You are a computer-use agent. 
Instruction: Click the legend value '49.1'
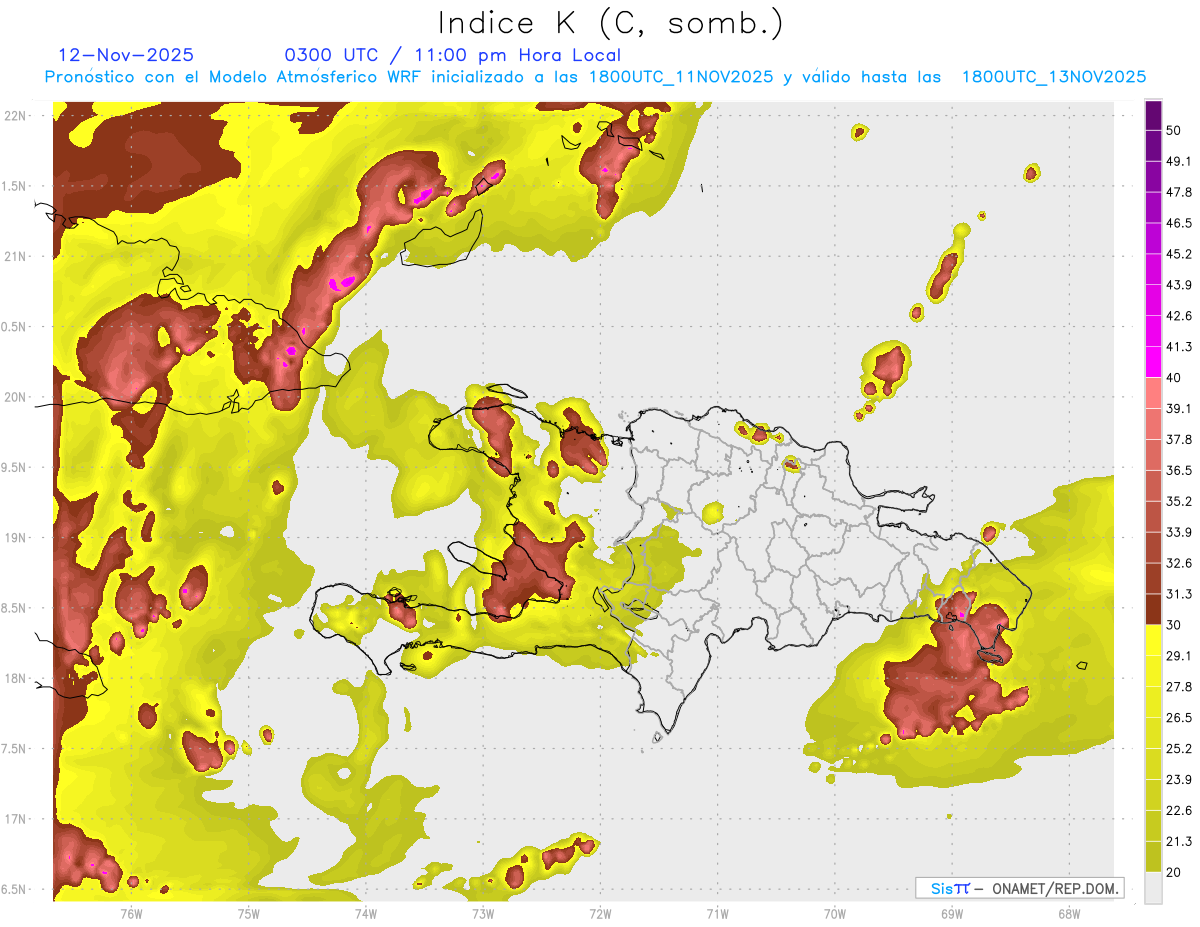point(1179,161)
